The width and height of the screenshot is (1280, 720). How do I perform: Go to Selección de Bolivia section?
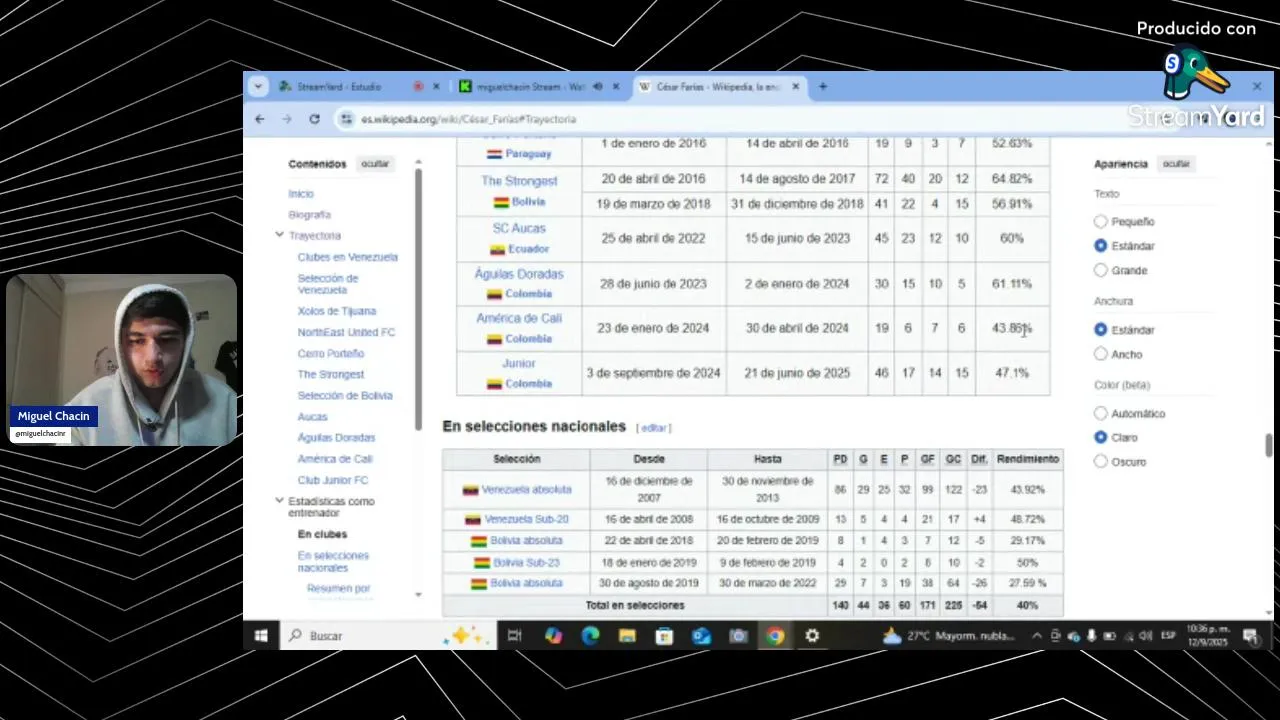click(x=344, y=396)
